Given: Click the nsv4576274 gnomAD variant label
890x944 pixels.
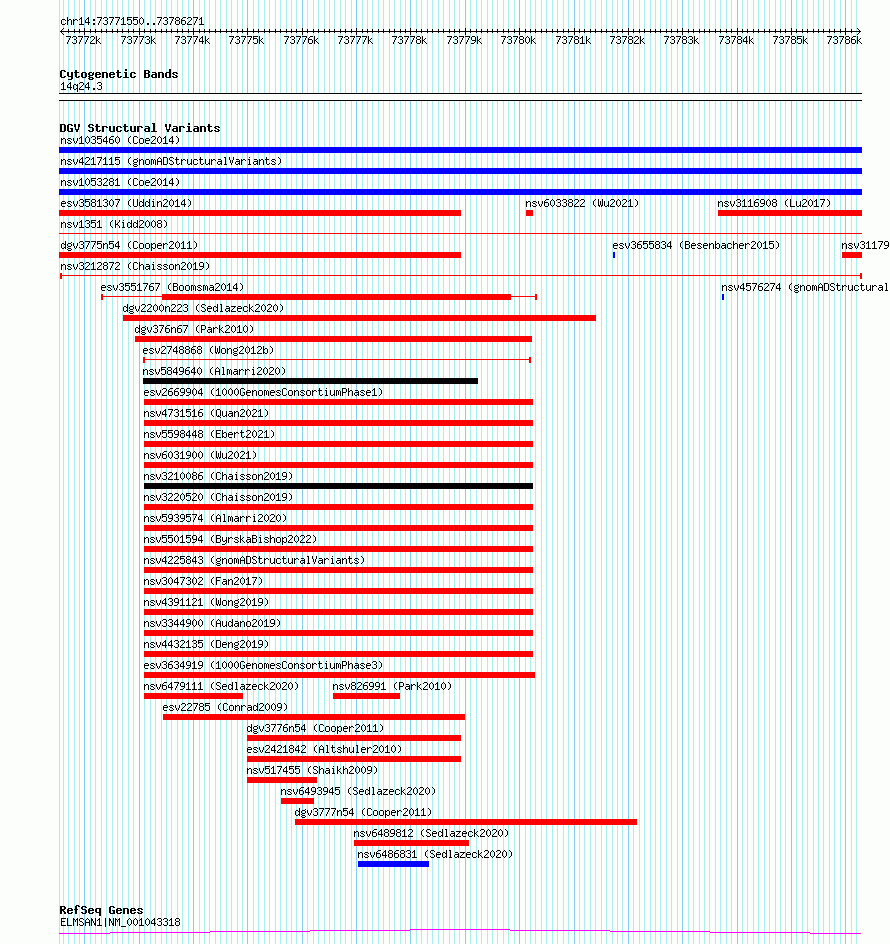Looking at the screenshot, I should click(x=804, y=288).
